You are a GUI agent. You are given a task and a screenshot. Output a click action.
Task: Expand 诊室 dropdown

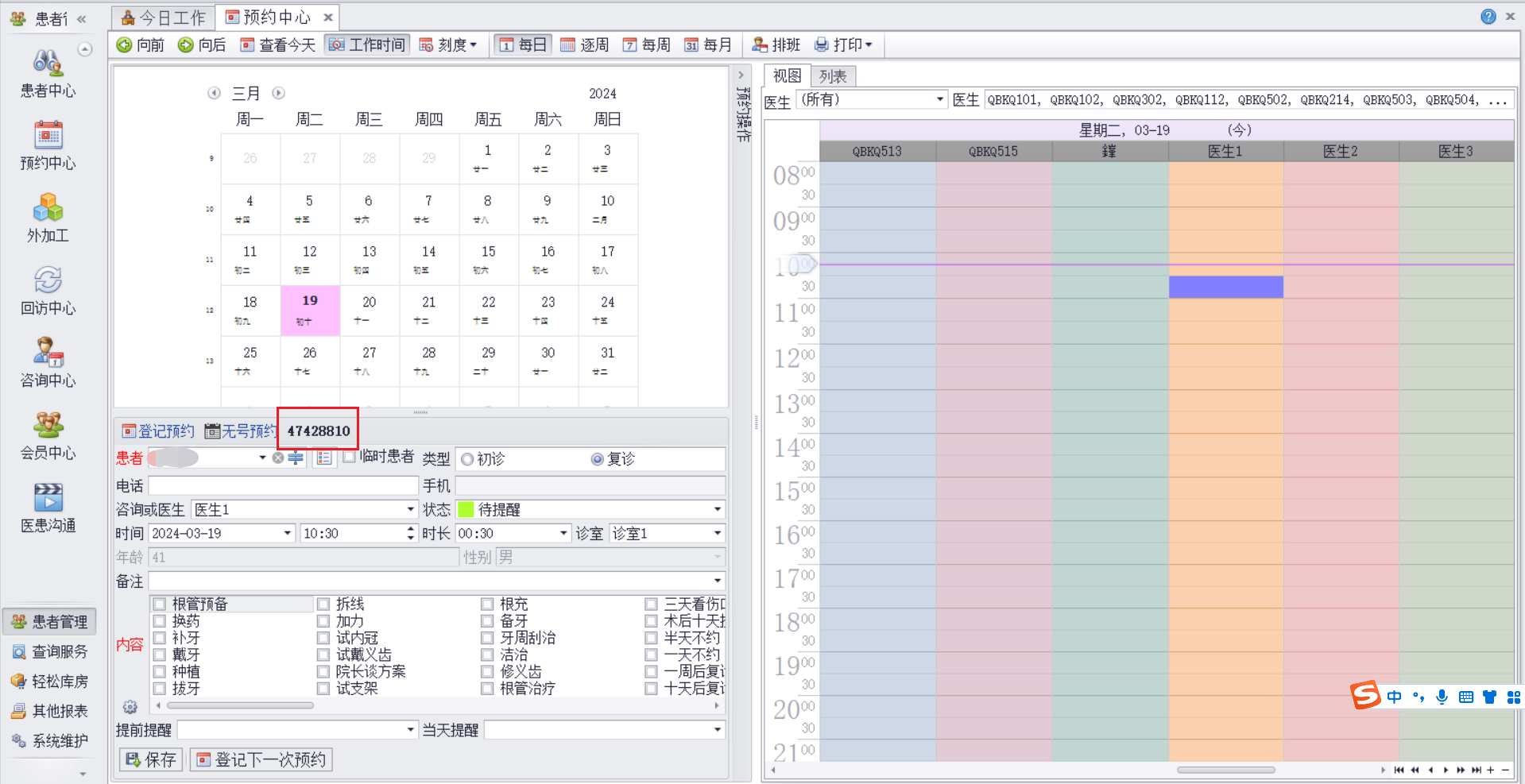click(718, 533)
